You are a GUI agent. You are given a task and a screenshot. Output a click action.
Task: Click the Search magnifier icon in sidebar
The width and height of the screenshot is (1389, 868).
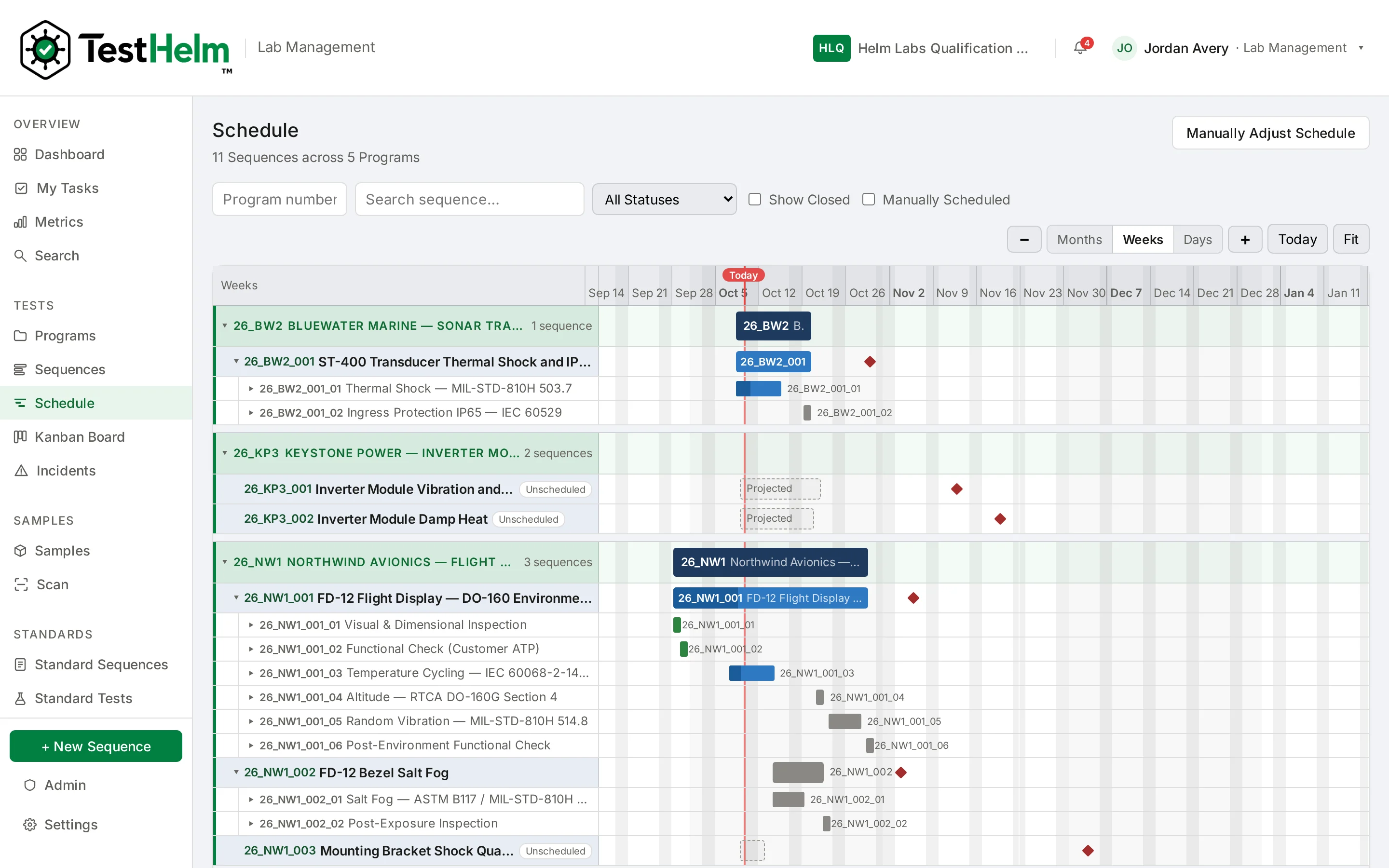click(21, 256)
